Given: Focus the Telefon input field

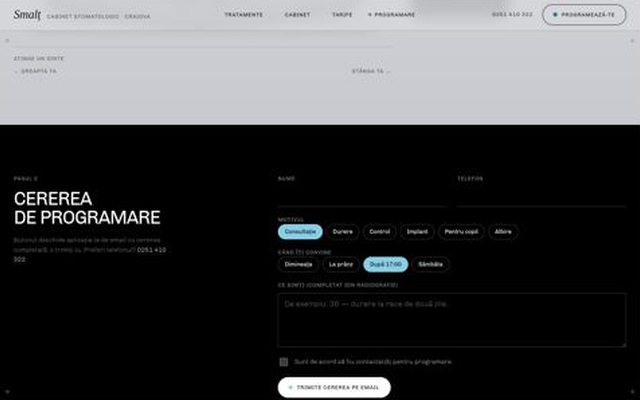Looking at the screenshot, I should coord(541,197).
